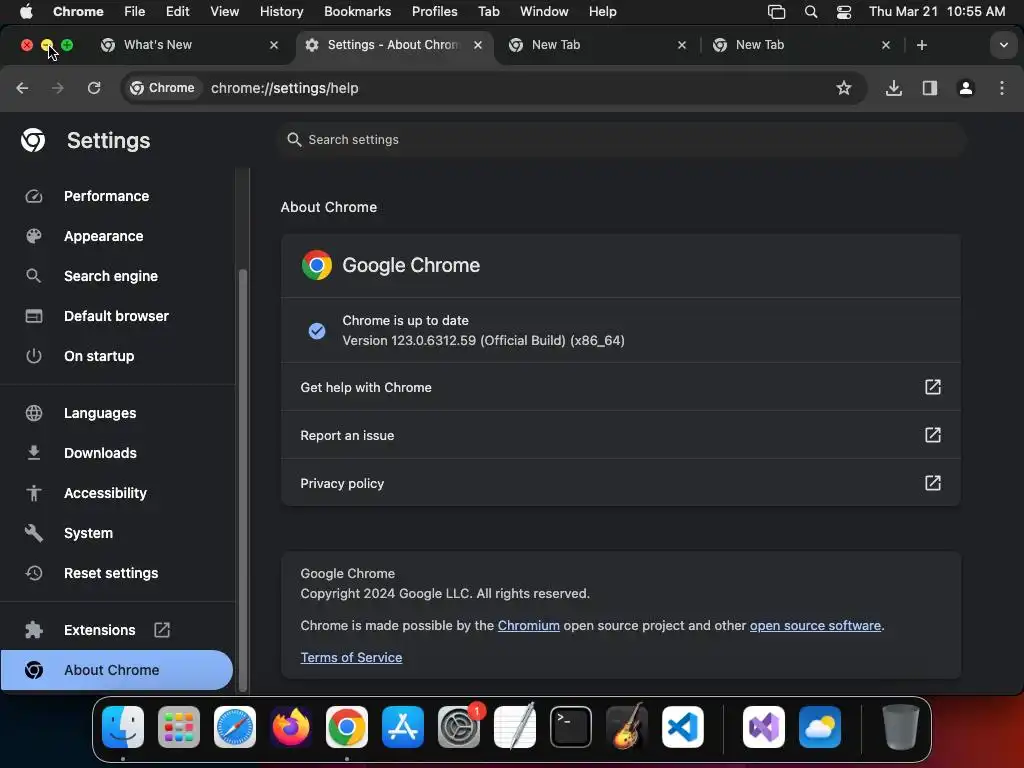Viewport: 1024px width, 768px height.
Task: Launch Visual Studio Code from the Dock
Action: 682,727
